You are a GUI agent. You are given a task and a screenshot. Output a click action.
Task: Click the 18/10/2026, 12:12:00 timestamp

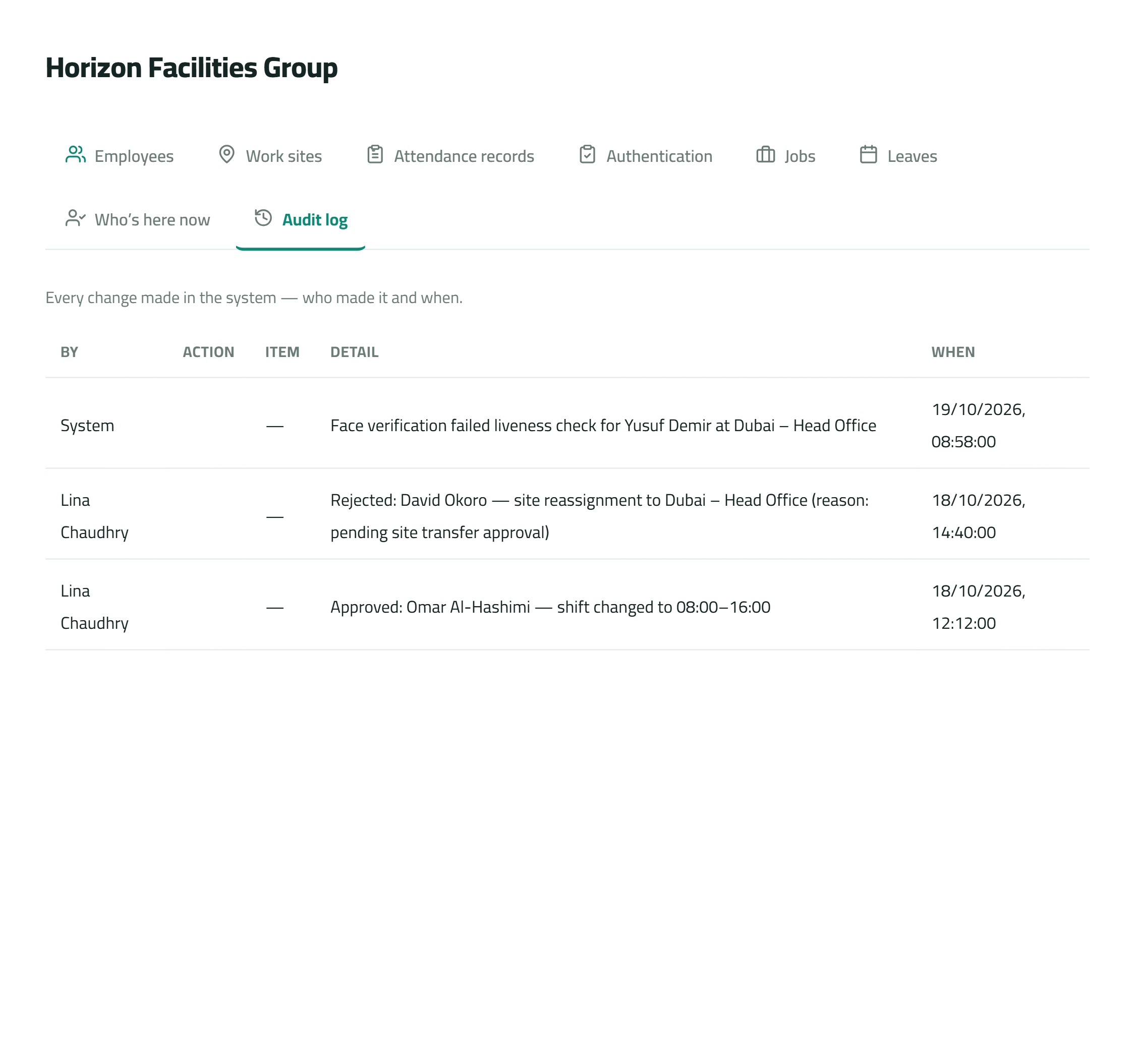[979, 607]
